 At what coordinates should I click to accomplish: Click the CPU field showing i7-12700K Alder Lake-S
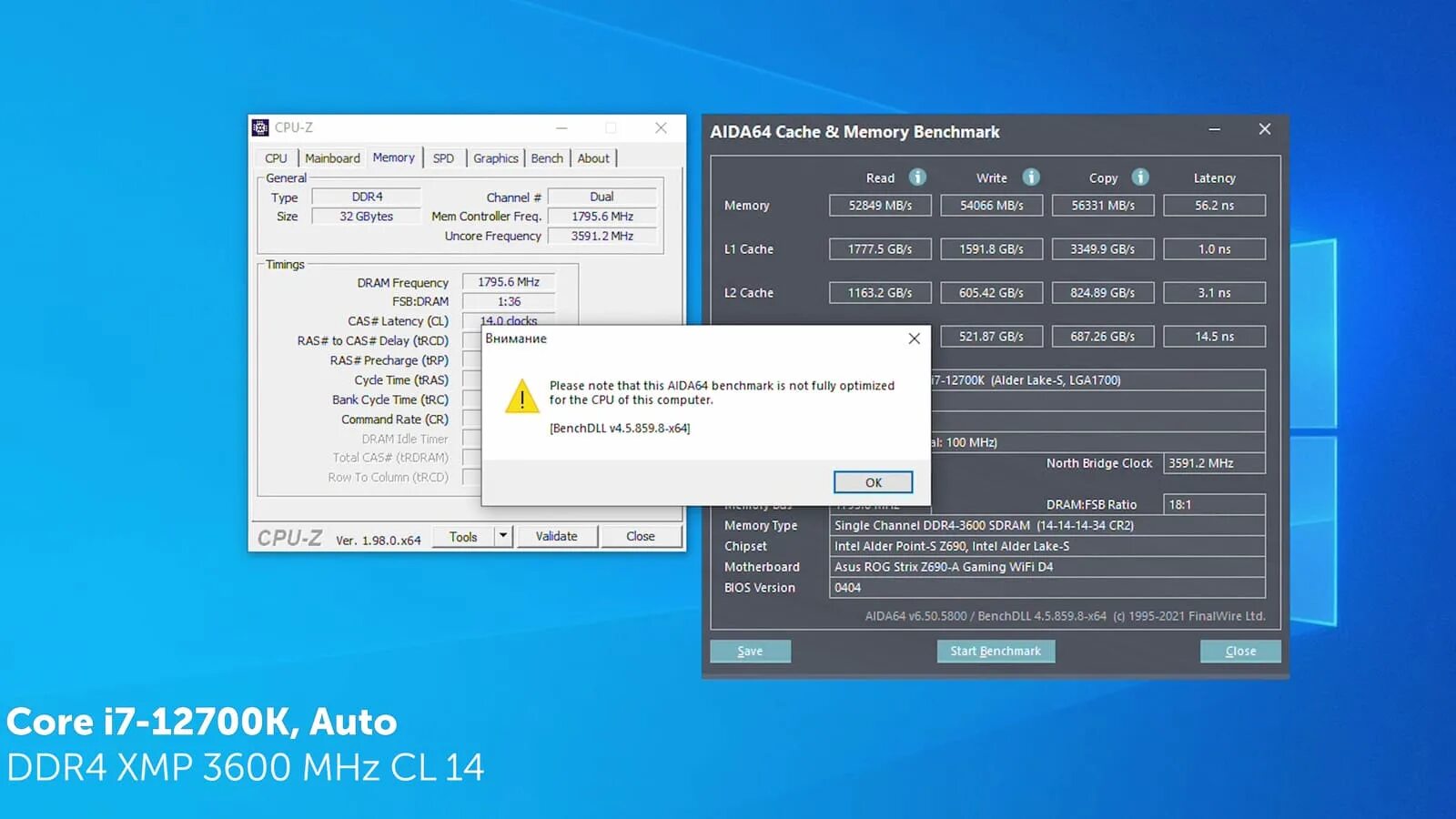[x=1097, y=380]
